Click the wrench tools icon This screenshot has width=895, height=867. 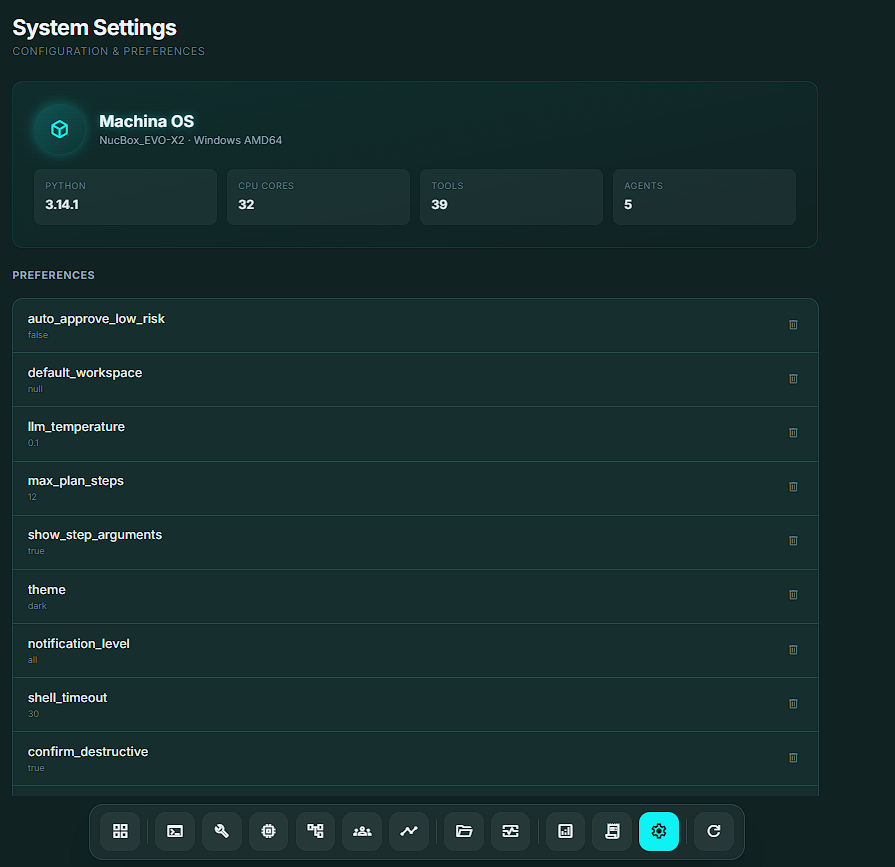click(x=222, y=831)
